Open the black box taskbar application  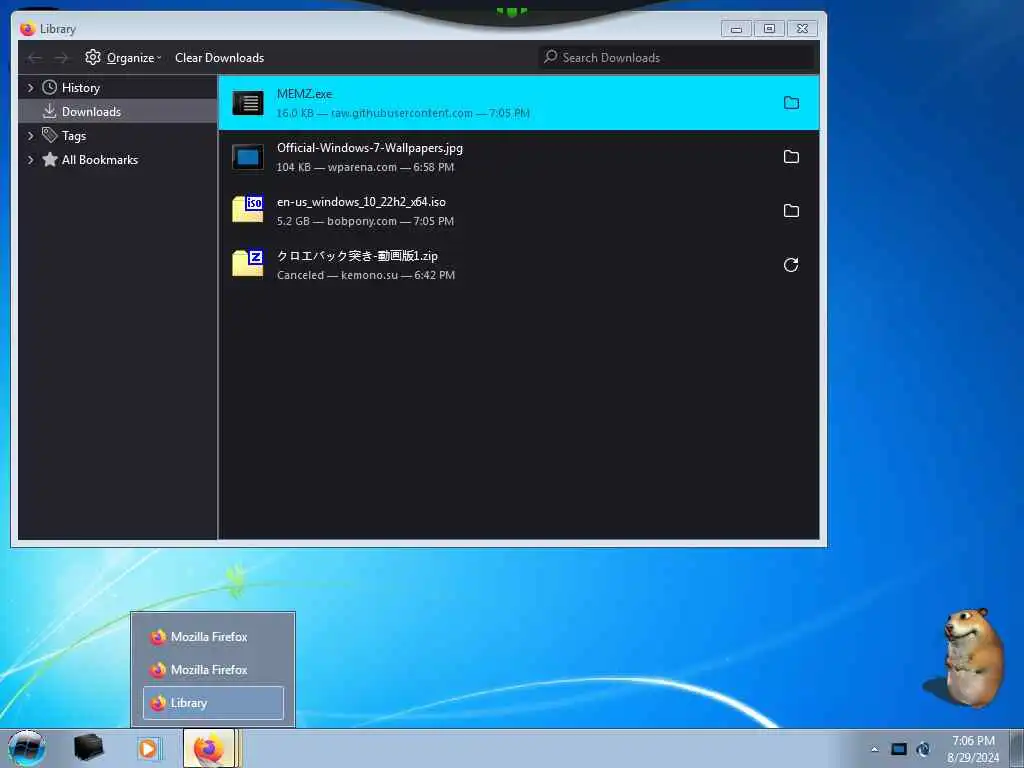[x=88, y=748]
